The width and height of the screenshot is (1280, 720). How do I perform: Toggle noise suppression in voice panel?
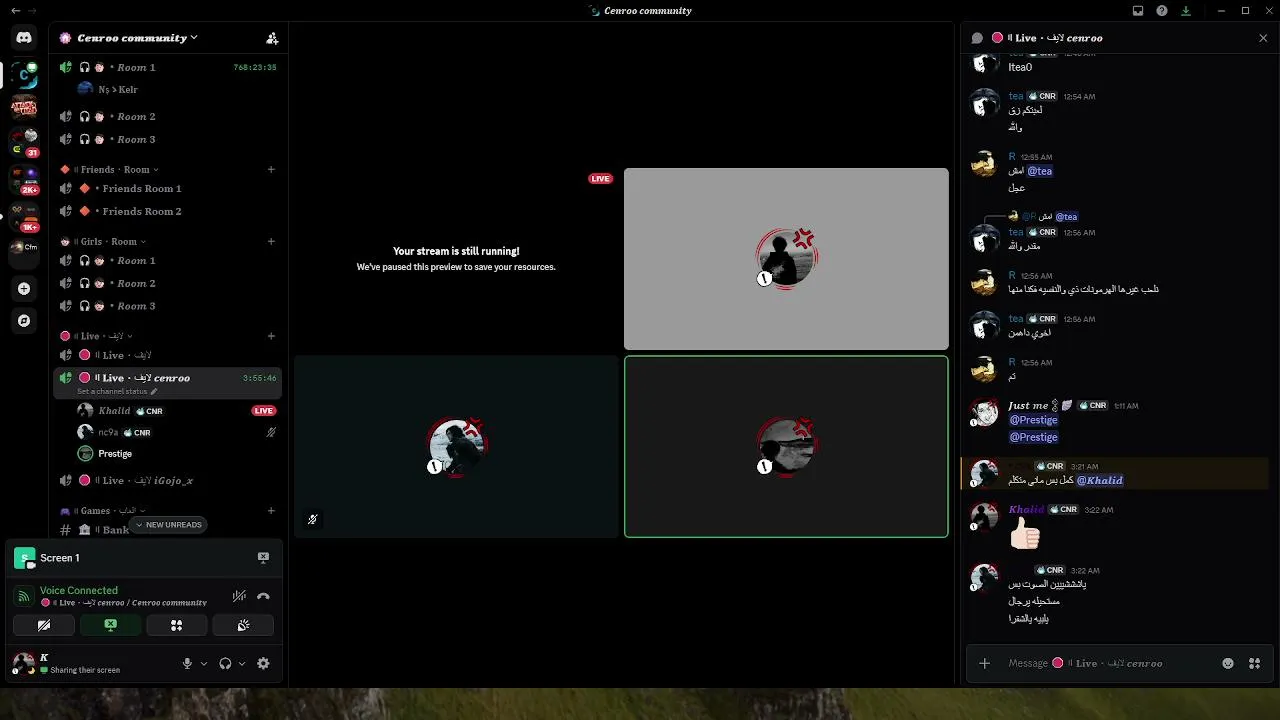click(x=239, y=596)
